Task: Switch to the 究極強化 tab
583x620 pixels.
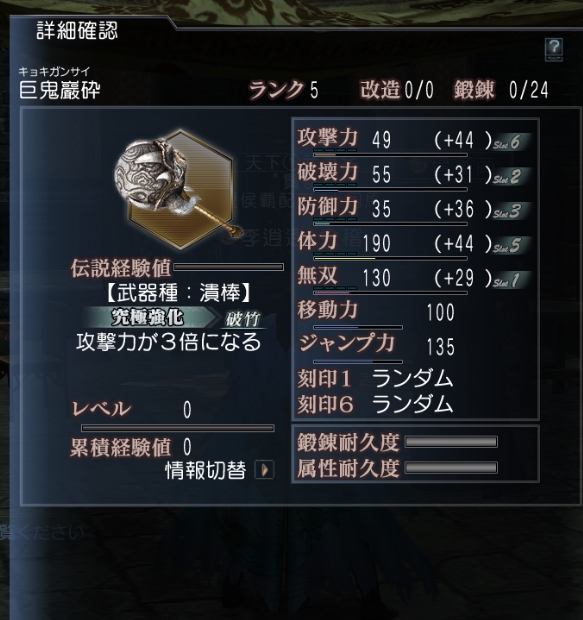Action: pos(149,317)
